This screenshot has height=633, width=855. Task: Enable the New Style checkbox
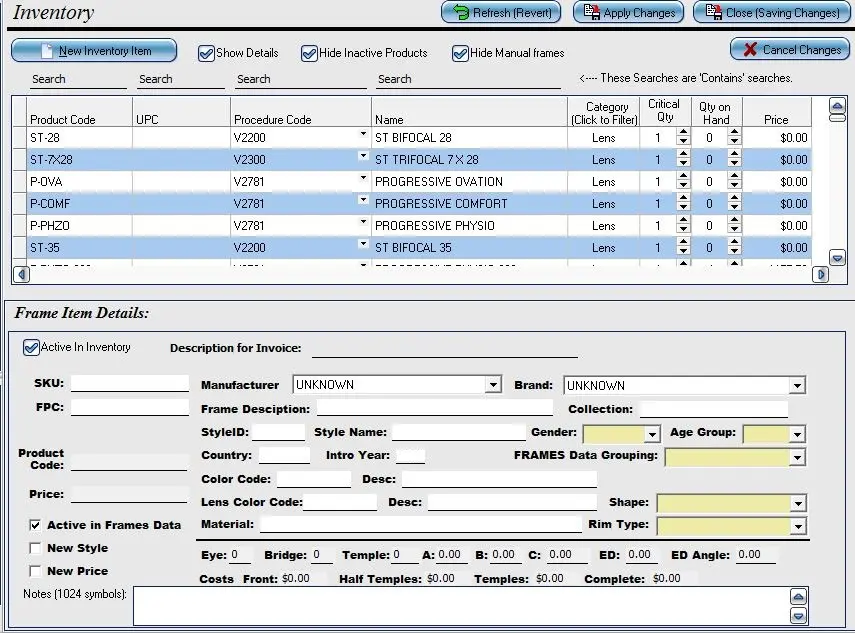pos(33,548)
